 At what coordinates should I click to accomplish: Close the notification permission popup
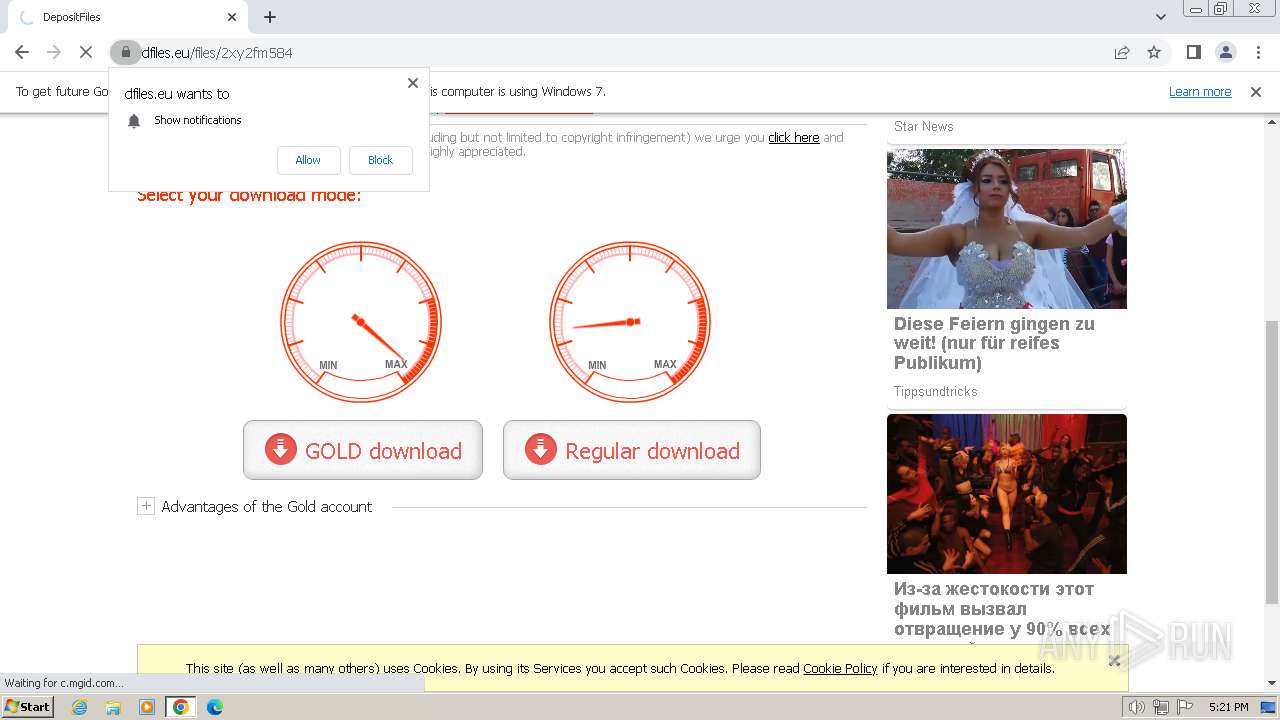[413, 83]
